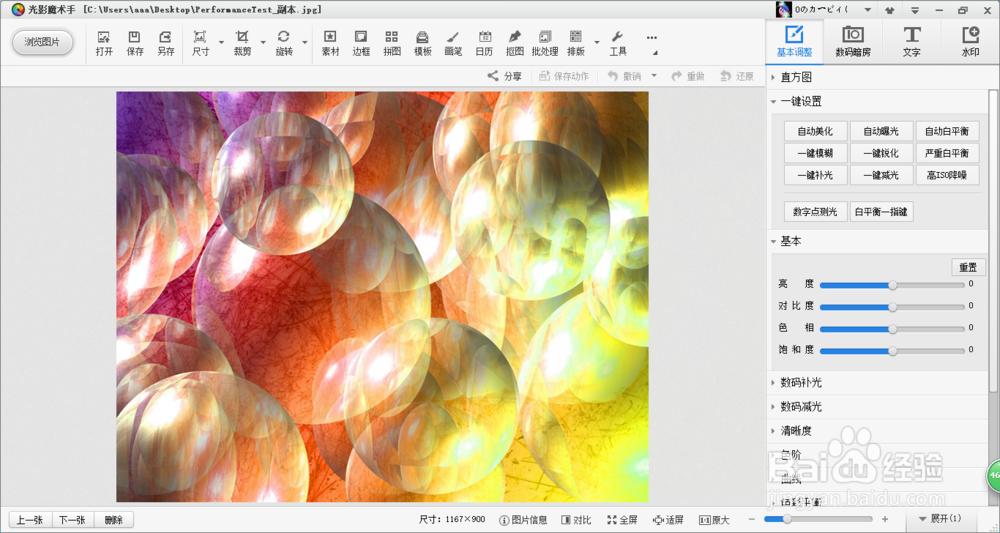Click the 删除 (delete) button

(x=114, y=520)
